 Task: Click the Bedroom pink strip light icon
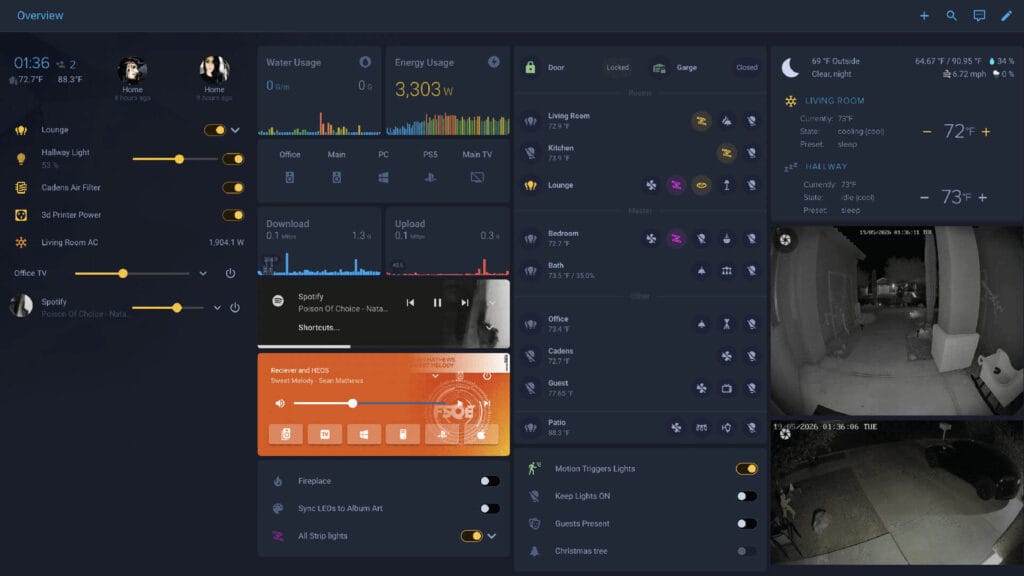click(676, 239)
